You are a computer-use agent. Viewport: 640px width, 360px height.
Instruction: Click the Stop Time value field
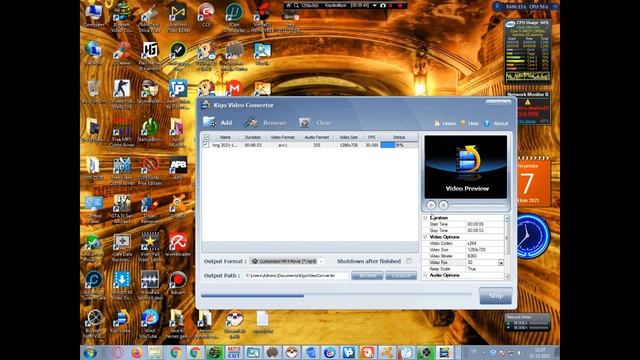click(484, 231)
